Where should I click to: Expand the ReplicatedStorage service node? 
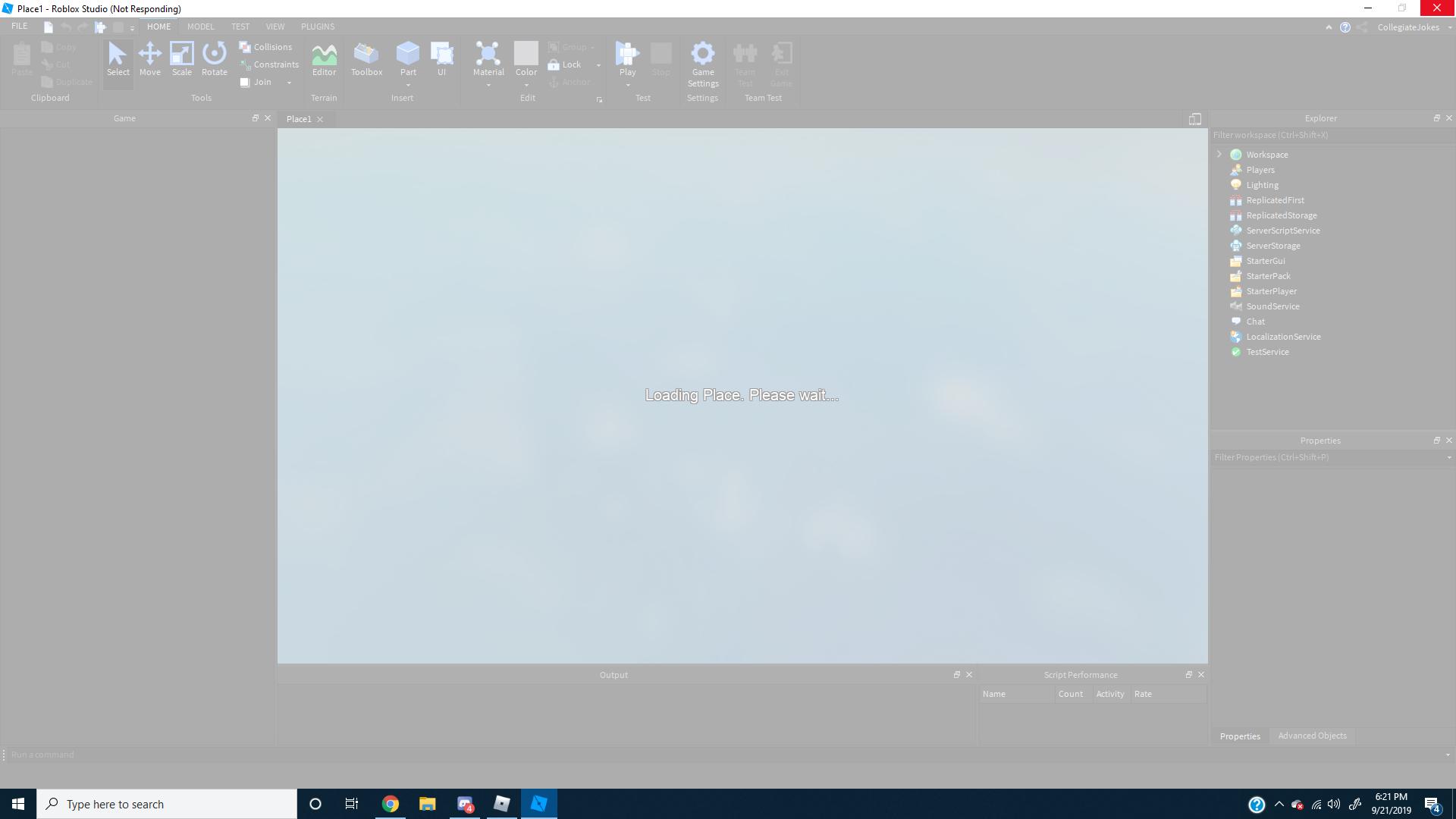tap(1220, 215)
